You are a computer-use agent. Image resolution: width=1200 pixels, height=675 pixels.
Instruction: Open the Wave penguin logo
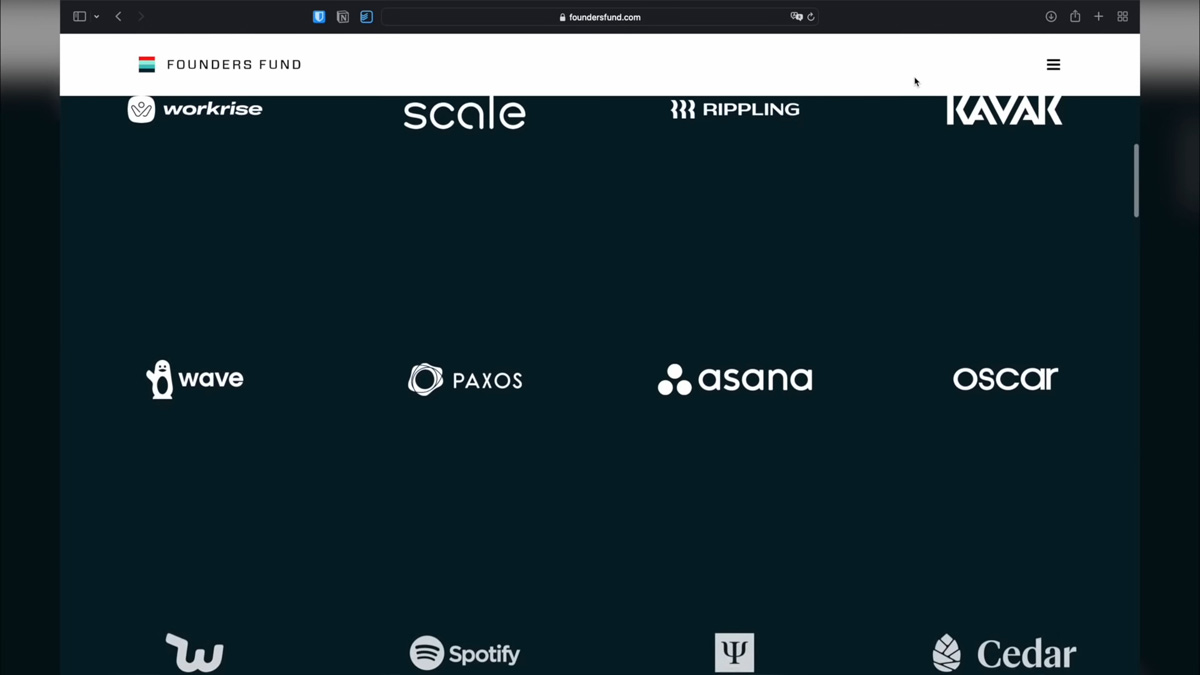tap(195, 379)
